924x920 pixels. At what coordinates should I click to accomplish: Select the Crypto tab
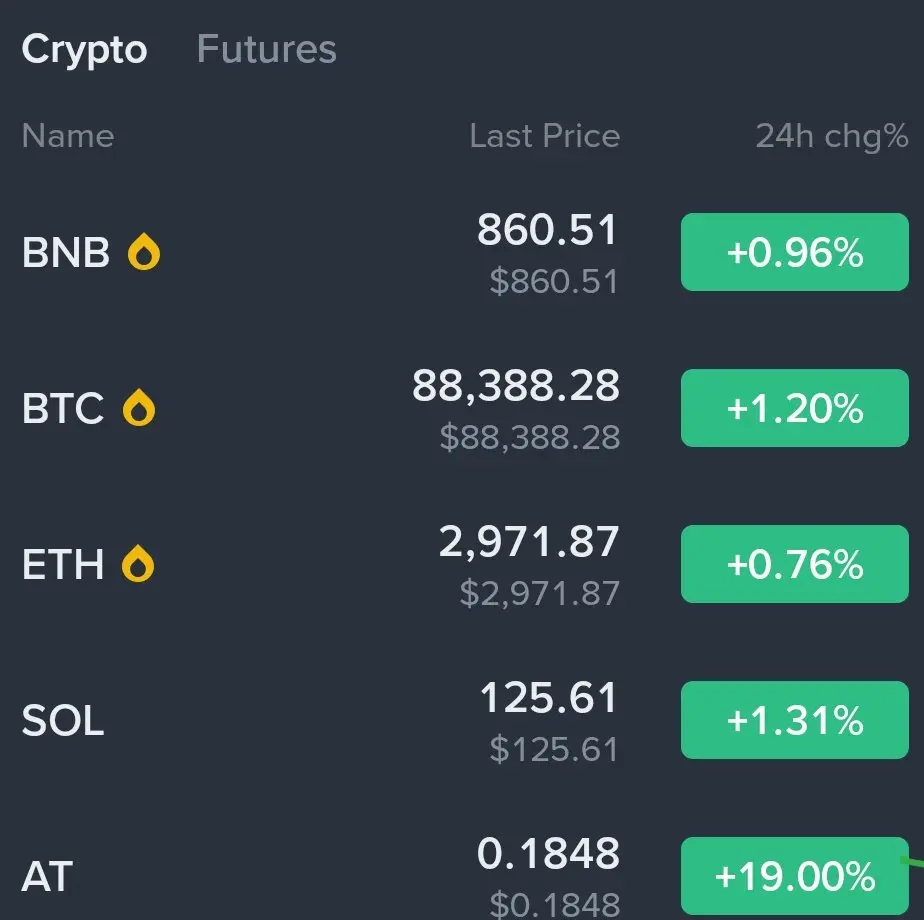[85, 49]
